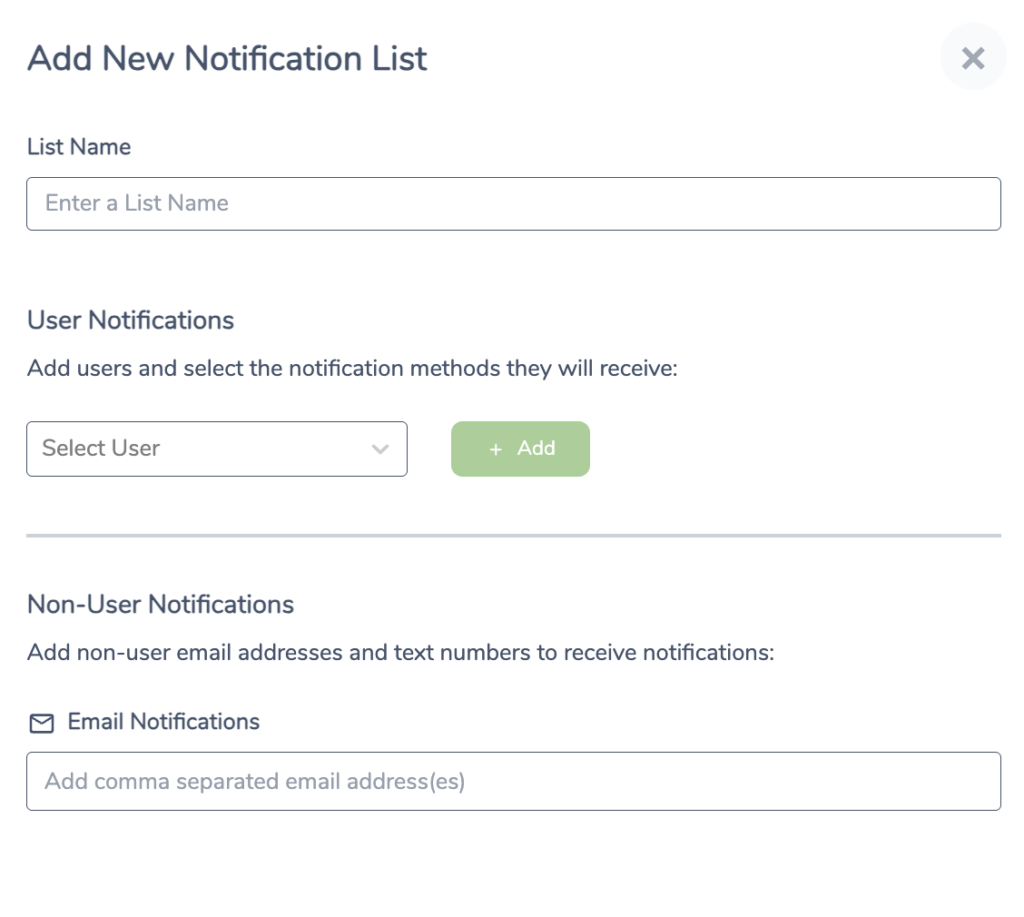Click the comma separated email addresses field
The height and width of the screenshot is (917, 1024).
pyautogui.click(x=513, y=781)
